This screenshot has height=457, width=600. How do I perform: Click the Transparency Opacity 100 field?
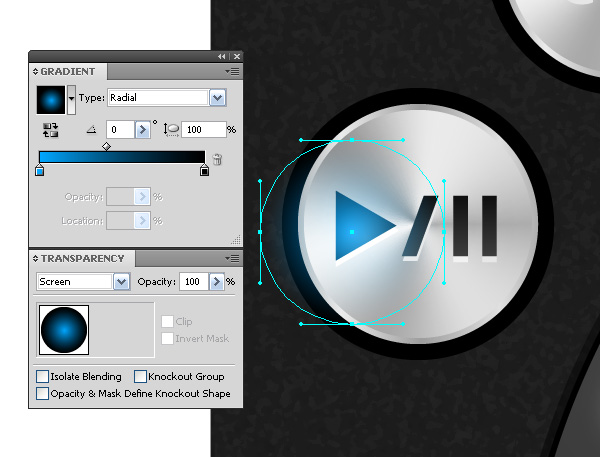(x=194, y=282)
